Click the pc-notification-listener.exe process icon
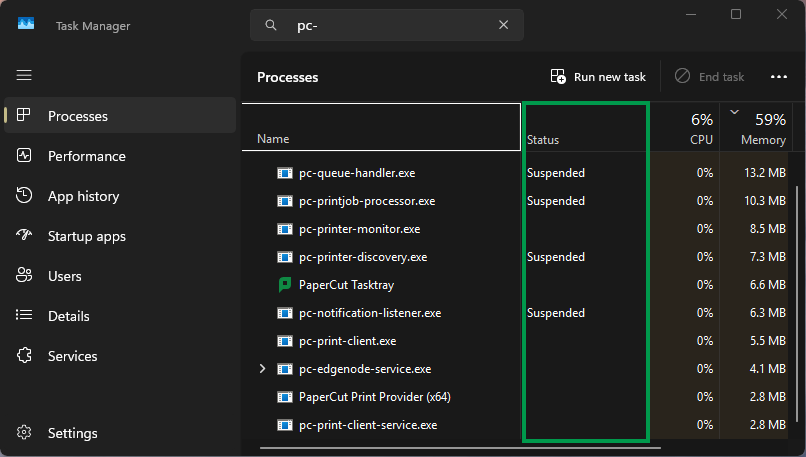This screenshot has height=457, width=806. click(285, 313)
